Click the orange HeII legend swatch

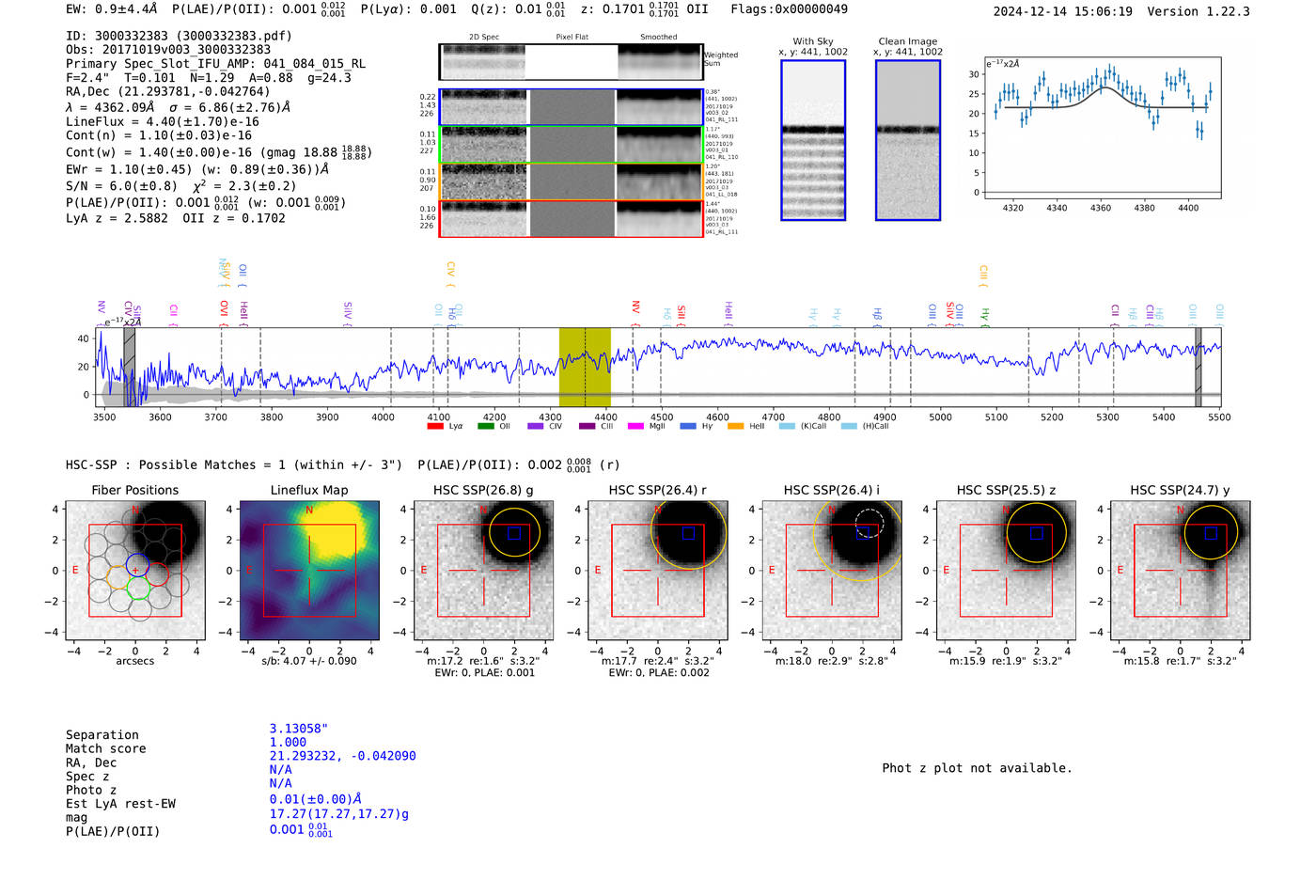coord(735,426)
